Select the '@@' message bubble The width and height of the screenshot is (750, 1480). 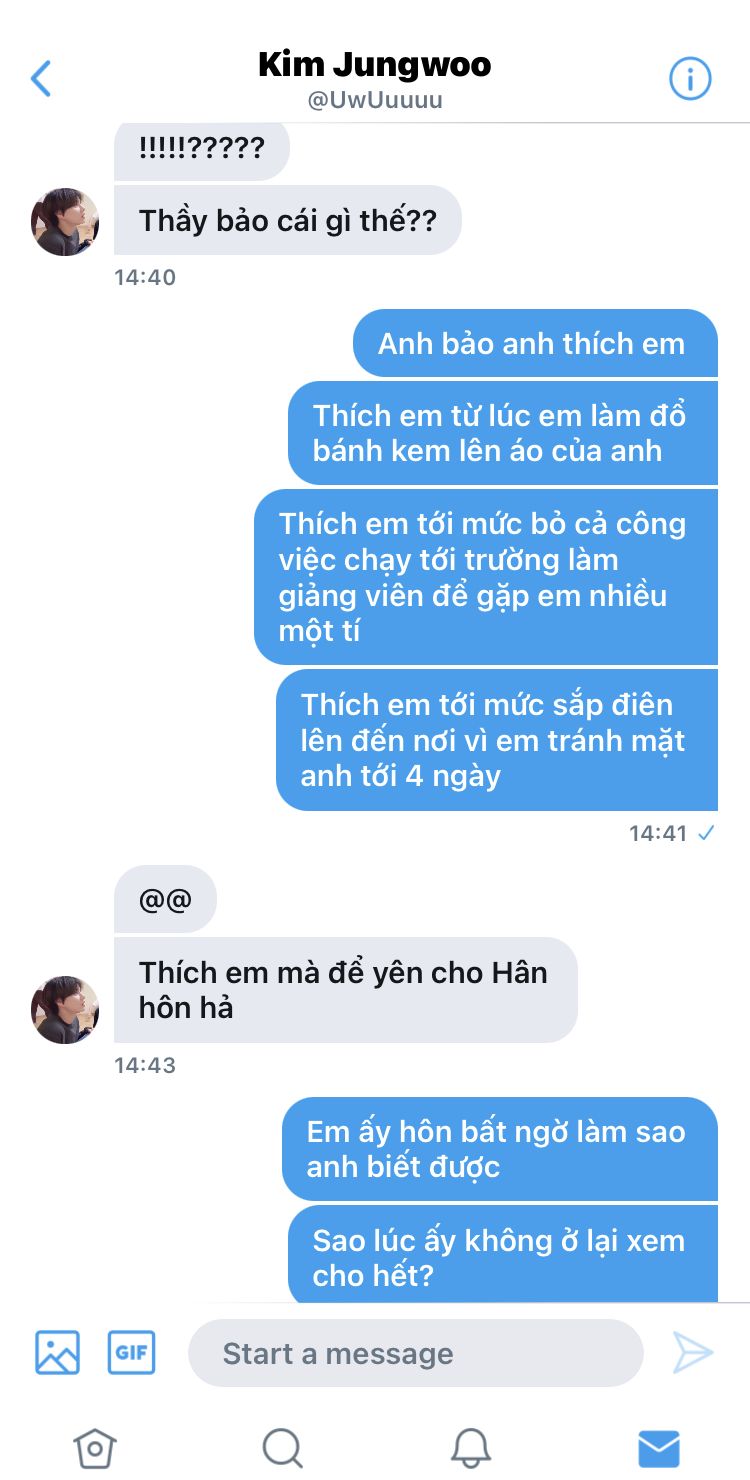165,899
